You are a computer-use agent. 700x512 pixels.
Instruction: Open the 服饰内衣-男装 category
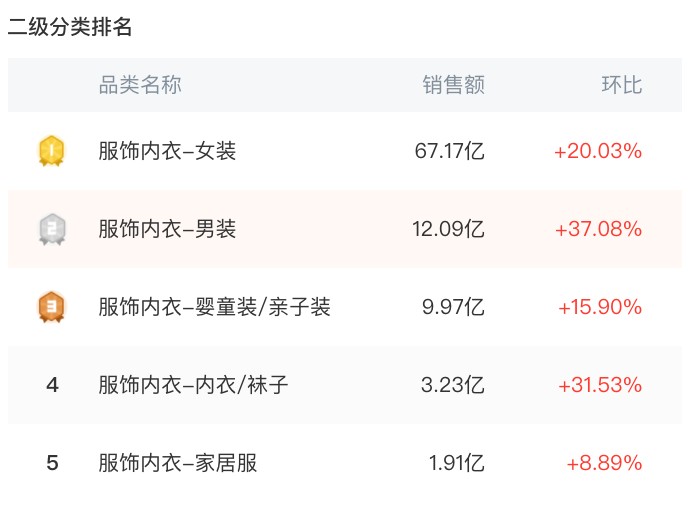tap(167, 229)
